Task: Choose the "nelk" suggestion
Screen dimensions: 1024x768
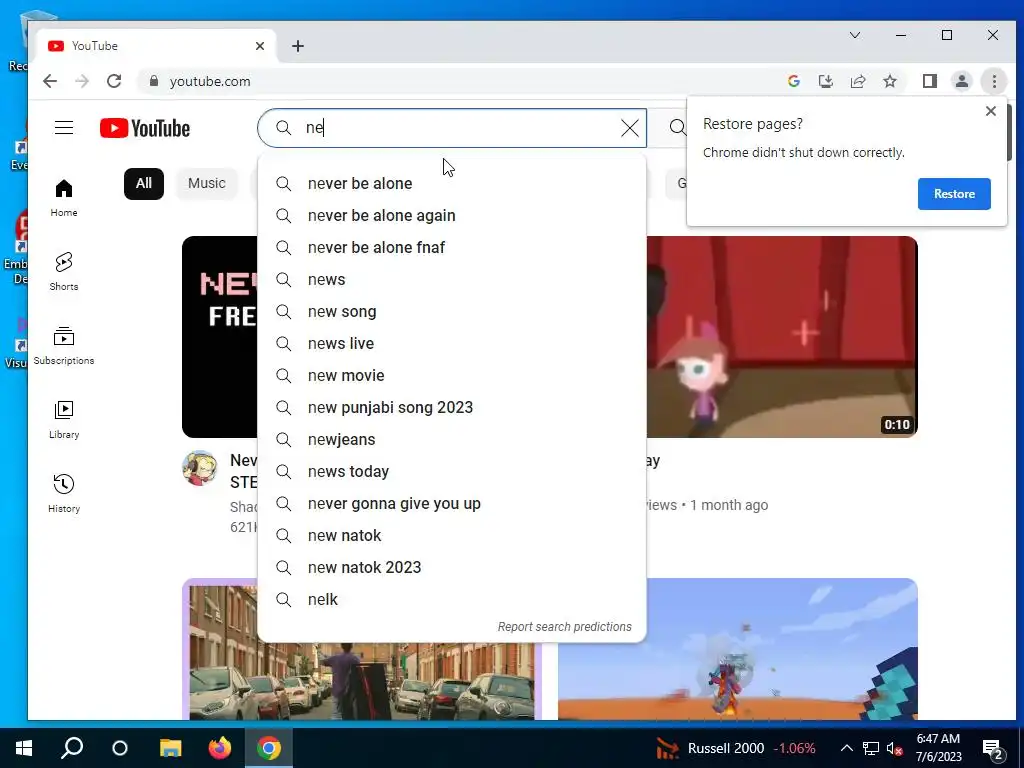Action: click(452, 600)
